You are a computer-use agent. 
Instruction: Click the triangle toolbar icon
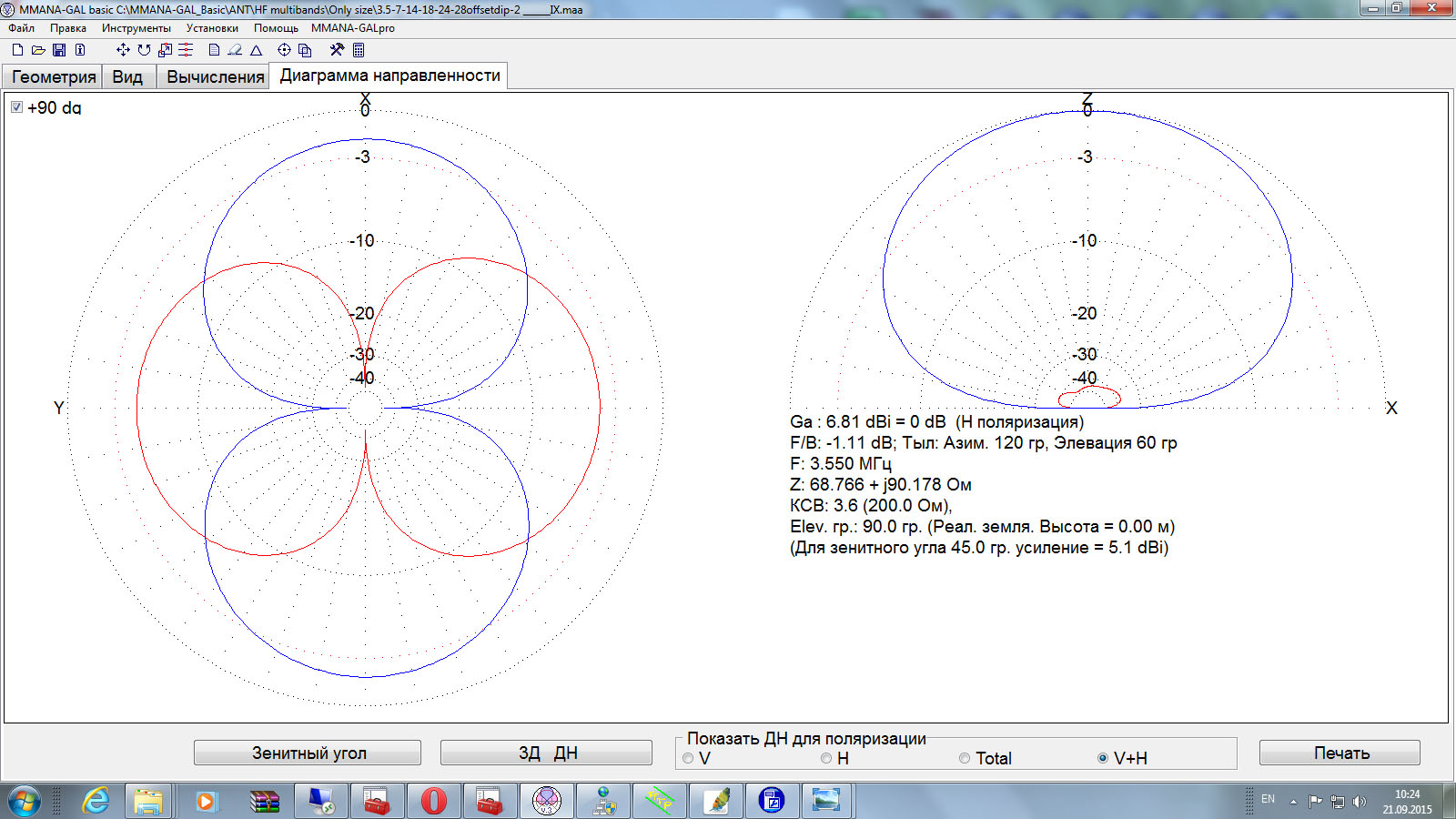point(257,50)
